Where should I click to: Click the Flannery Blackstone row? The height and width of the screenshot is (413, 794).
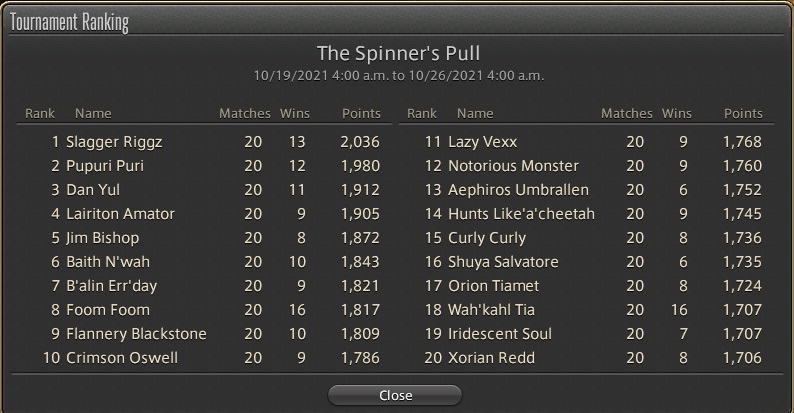point(205,334)
